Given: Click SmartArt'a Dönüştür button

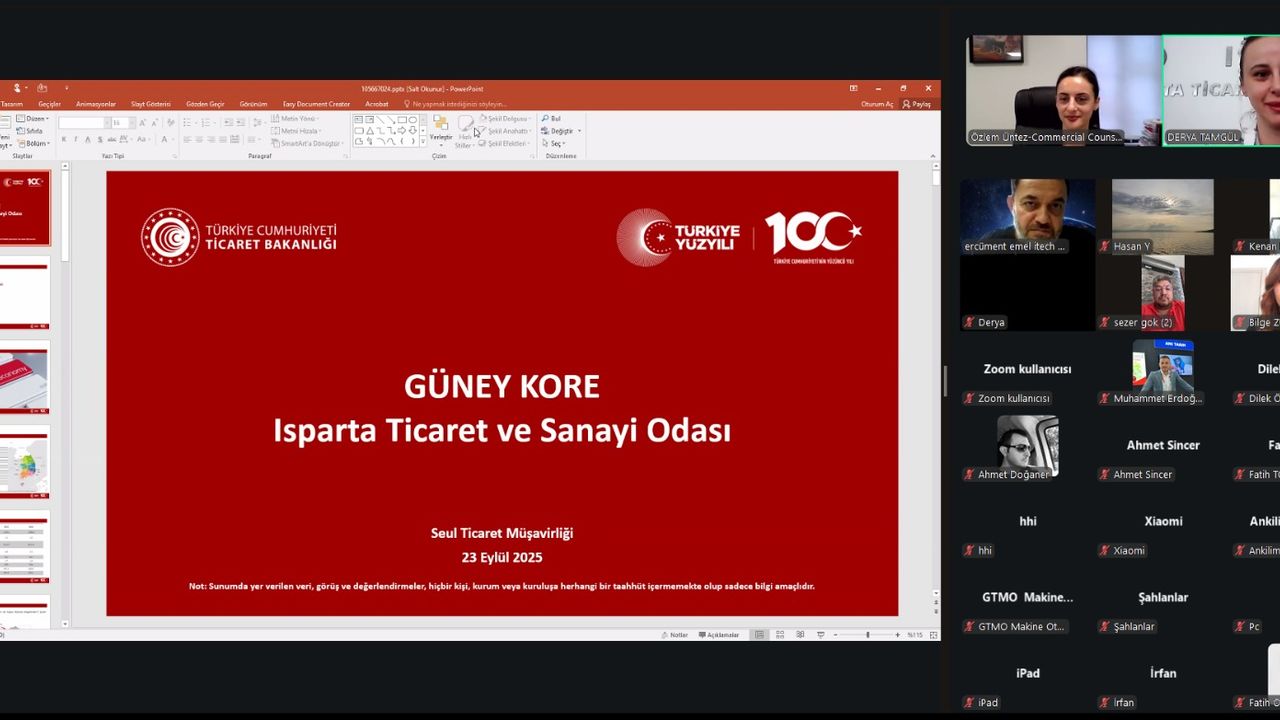Looking at the screenshot, I should point(307,143).
